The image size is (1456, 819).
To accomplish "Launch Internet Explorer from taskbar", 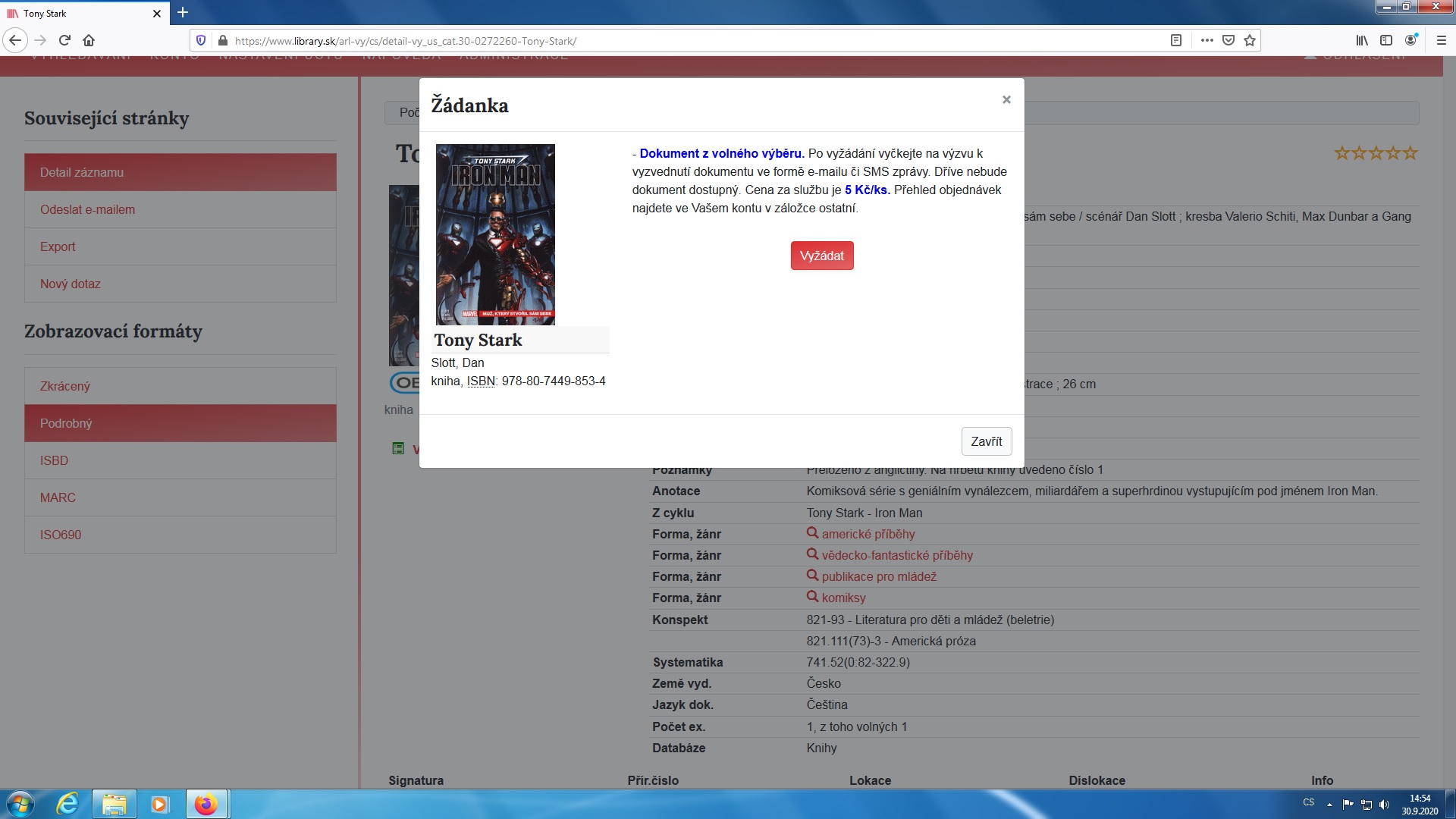I will click(x=67, y=804).
